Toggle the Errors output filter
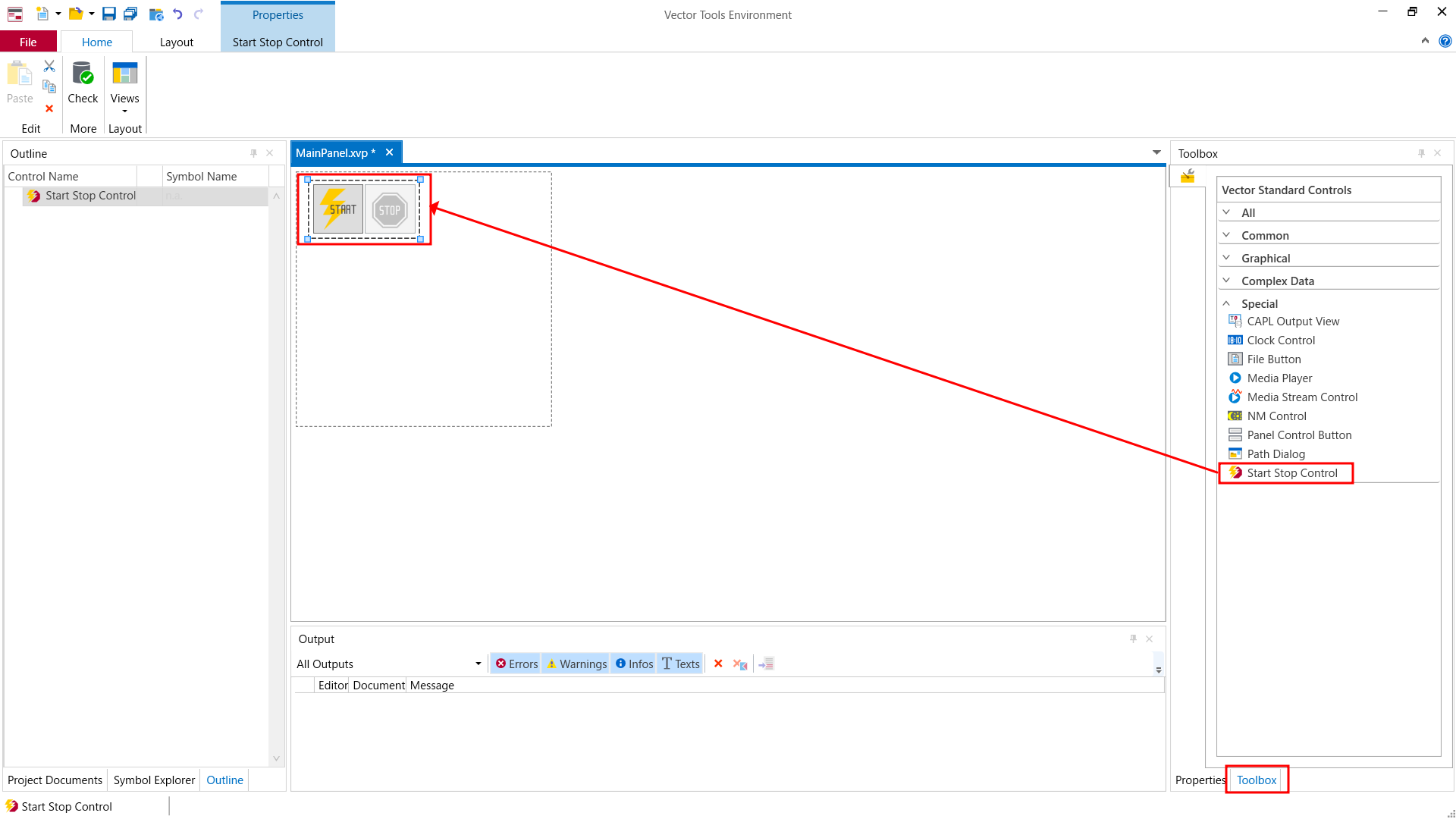This screenshot has width=1456, height=819. (516, 664)
